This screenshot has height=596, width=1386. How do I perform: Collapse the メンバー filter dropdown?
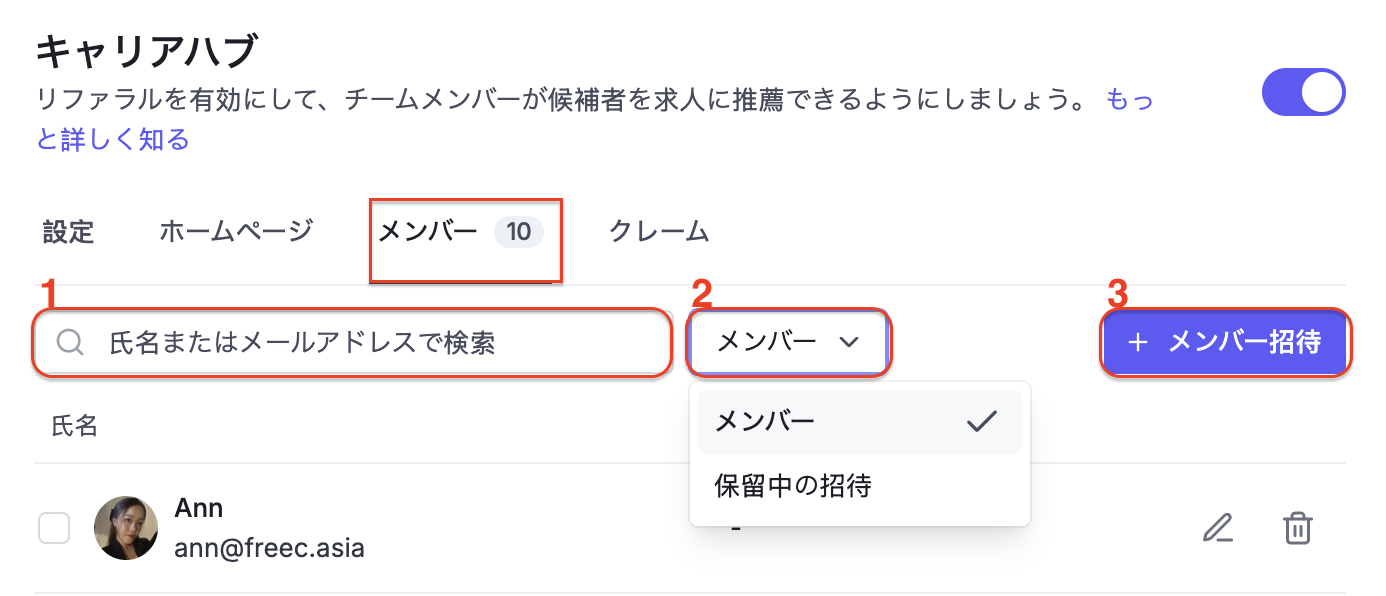tap(788, 342)
